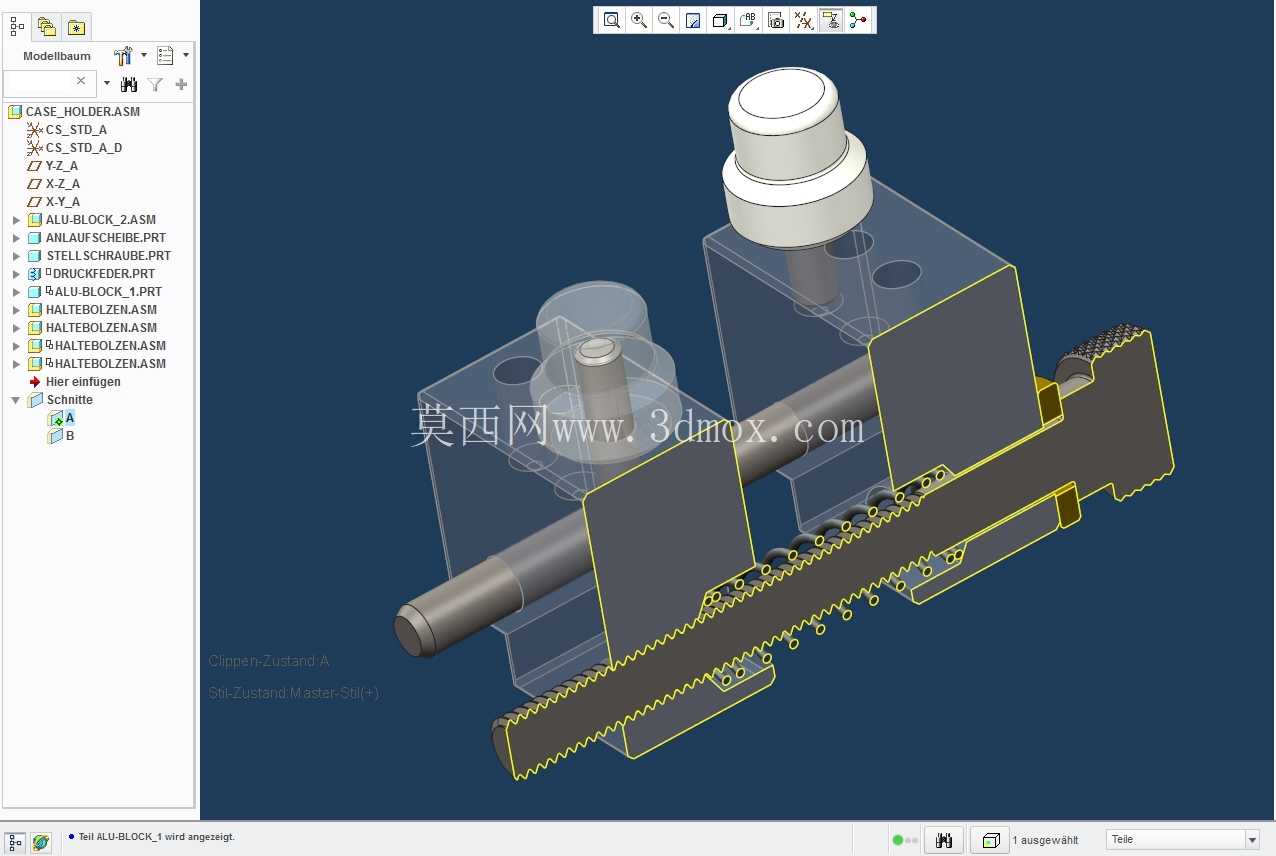Image resolution: width=1276 pixels, height=856 pixels.
Task: Select the Schnitte folder item
Action: (x=69, y=400)
